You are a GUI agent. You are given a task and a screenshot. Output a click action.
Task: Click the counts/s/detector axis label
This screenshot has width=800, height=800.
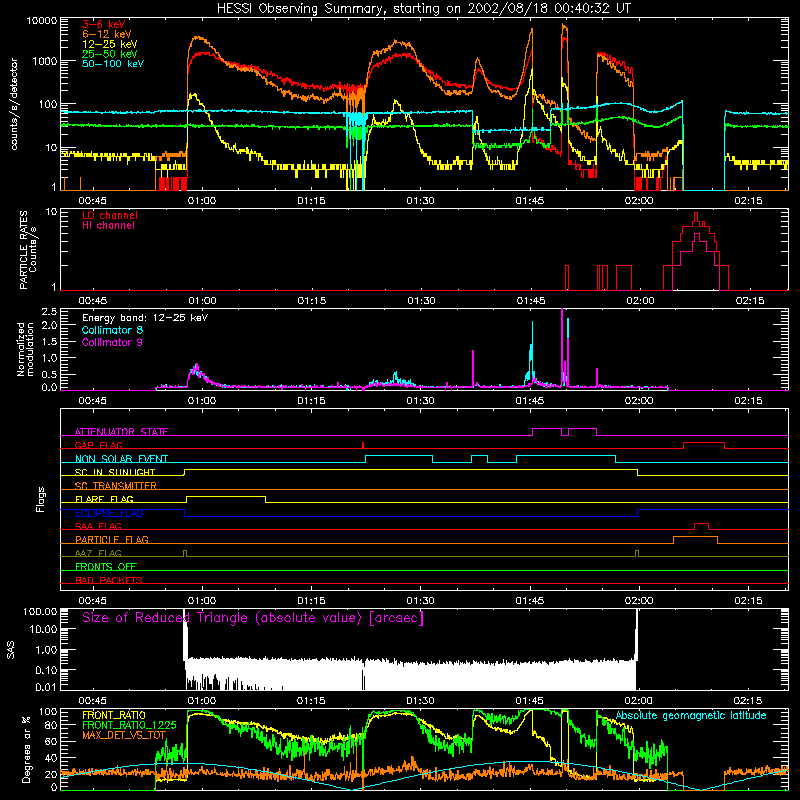click(14, 104)
